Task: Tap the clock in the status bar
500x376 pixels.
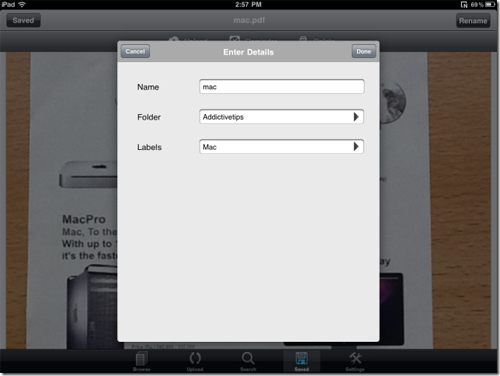Action: (248, 4)
